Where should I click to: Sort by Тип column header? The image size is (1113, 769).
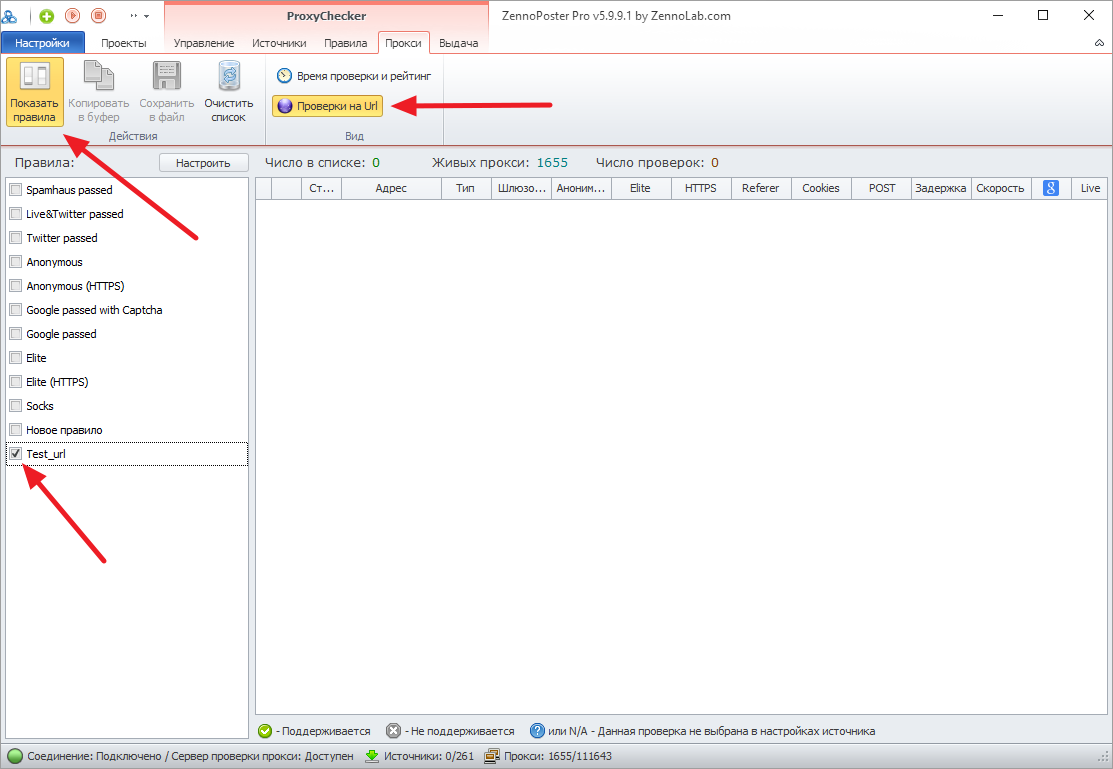(x=466, y=188)
